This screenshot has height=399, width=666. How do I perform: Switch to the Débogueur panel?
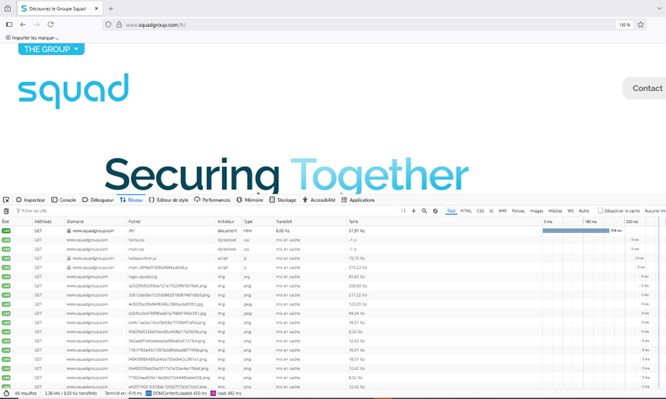(x=98, y=200)
